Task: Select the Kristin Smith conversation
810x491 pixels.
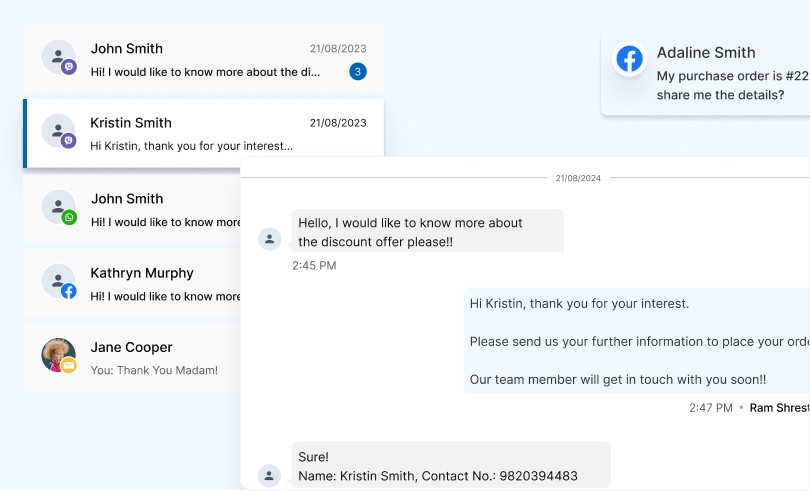Action: click(204, 133)
